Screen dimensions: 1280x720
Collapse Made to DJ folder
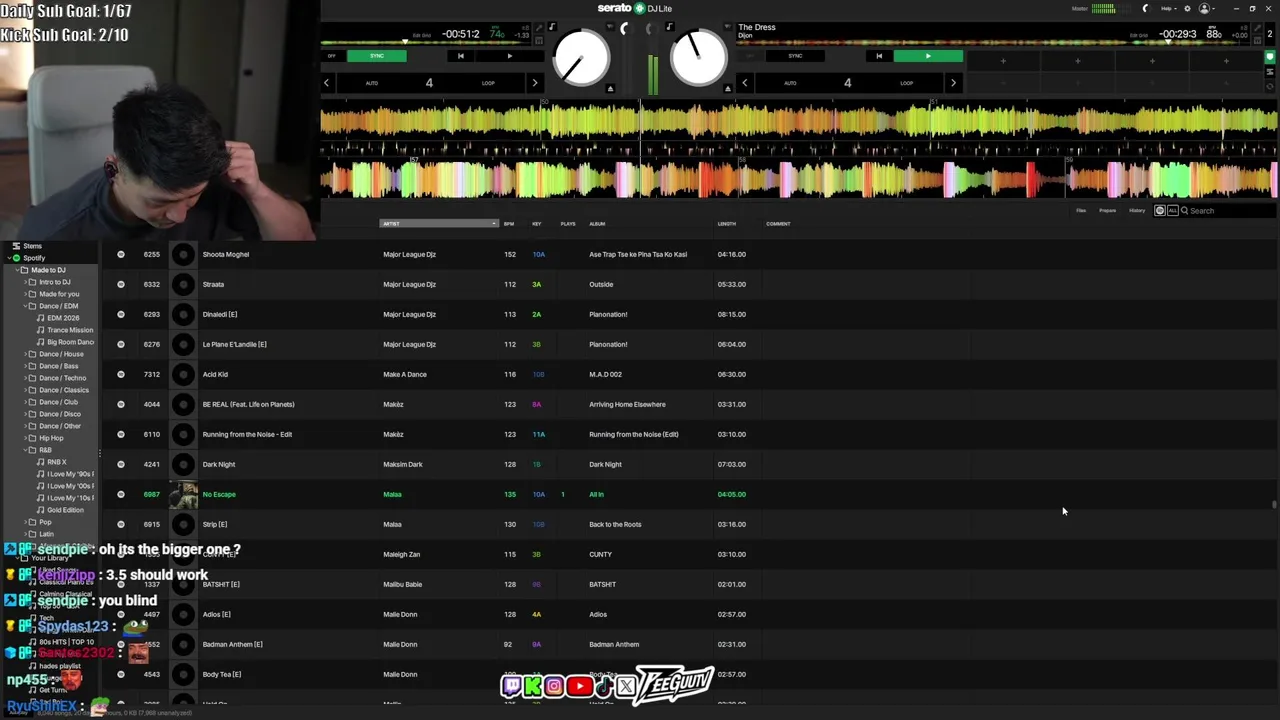point(15,270)
